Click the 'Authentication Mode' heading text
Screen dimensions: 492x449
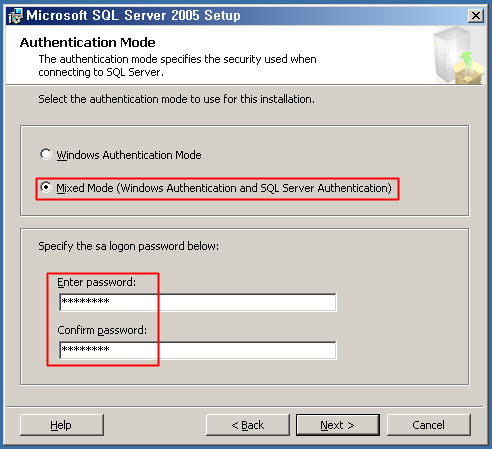(x=88, y=43)
